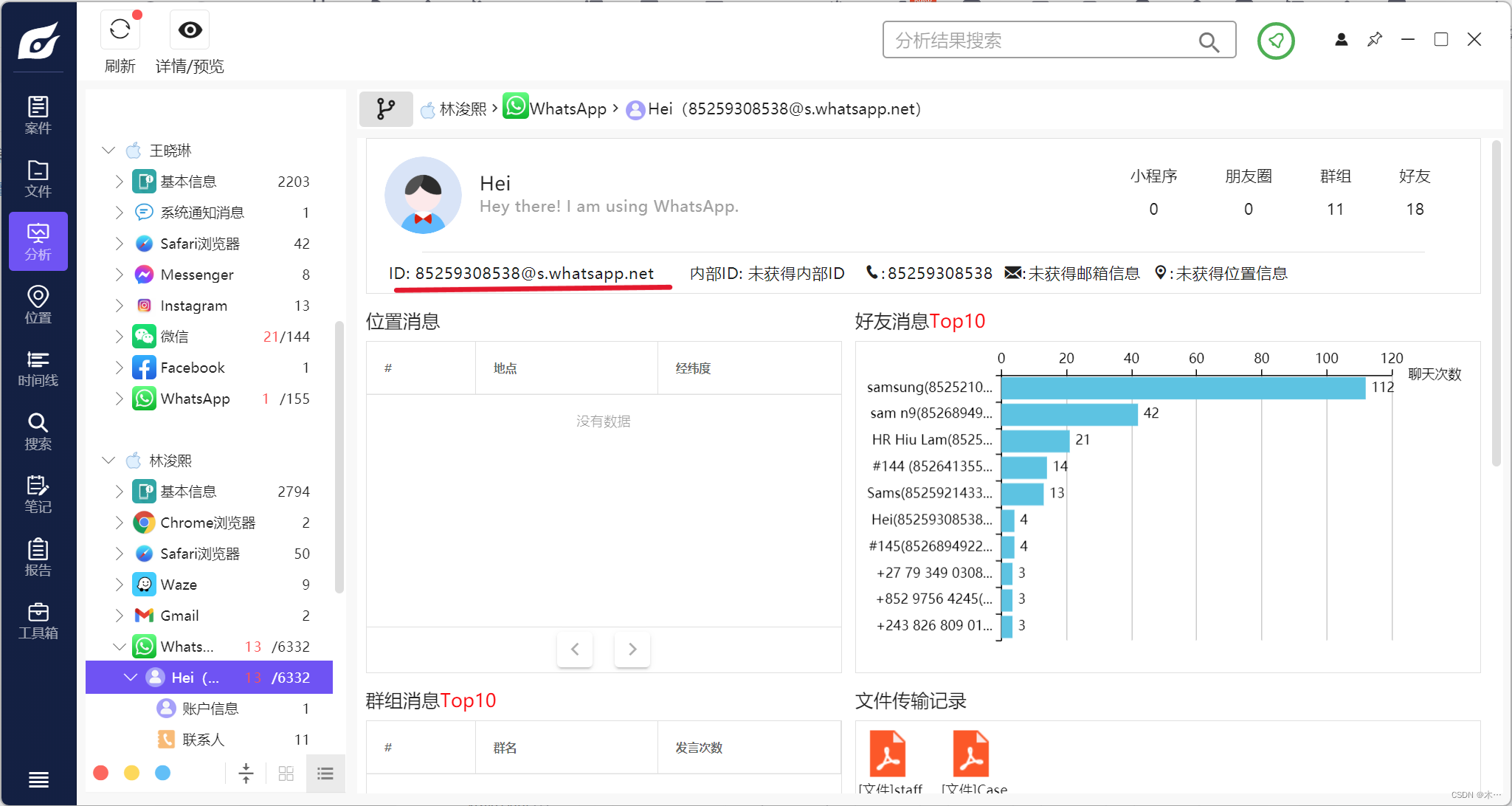
Task: Expand the Facebook tree node
Action: 119,368
